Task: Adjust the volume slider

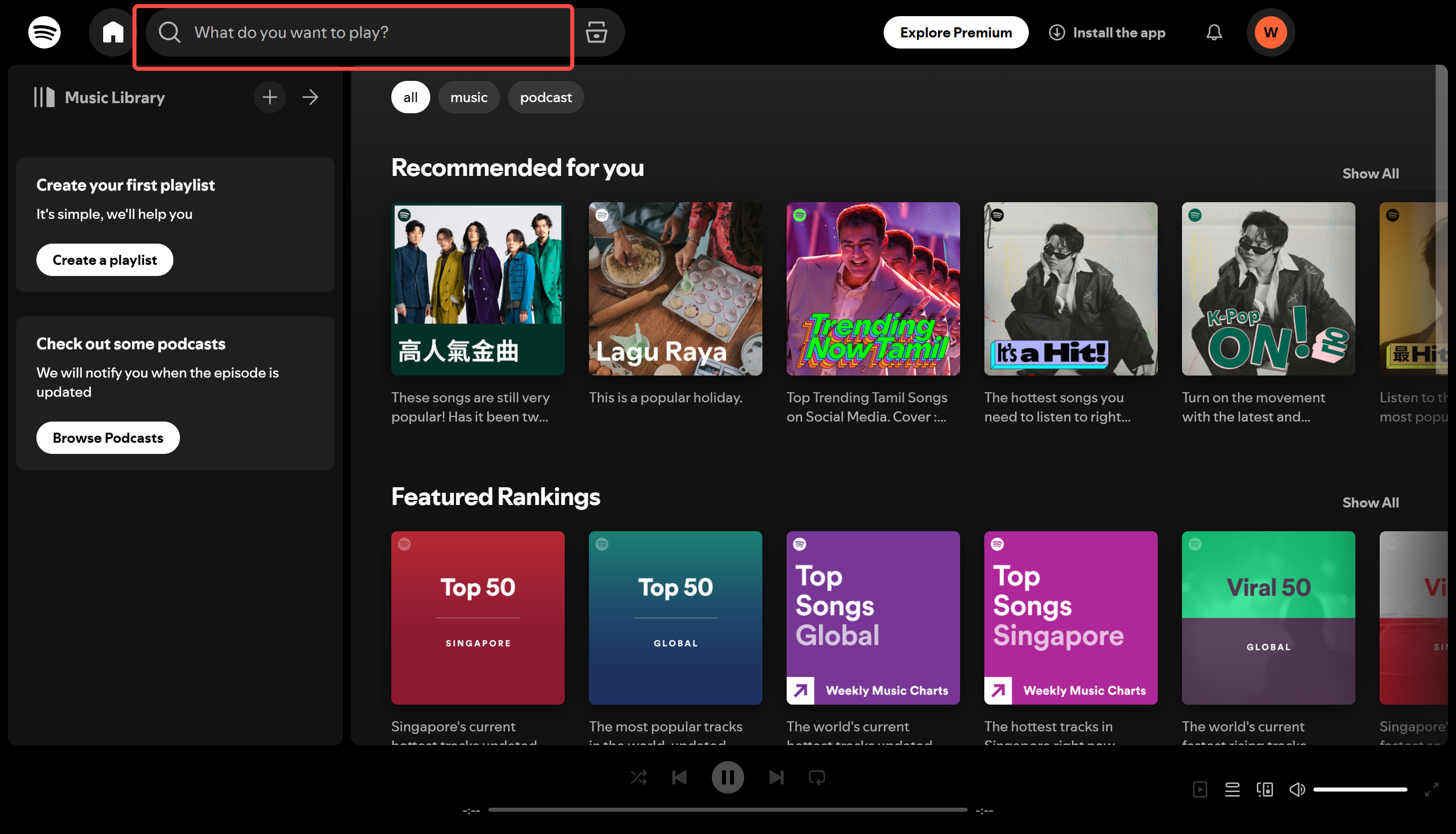Action: (1360, 790)
